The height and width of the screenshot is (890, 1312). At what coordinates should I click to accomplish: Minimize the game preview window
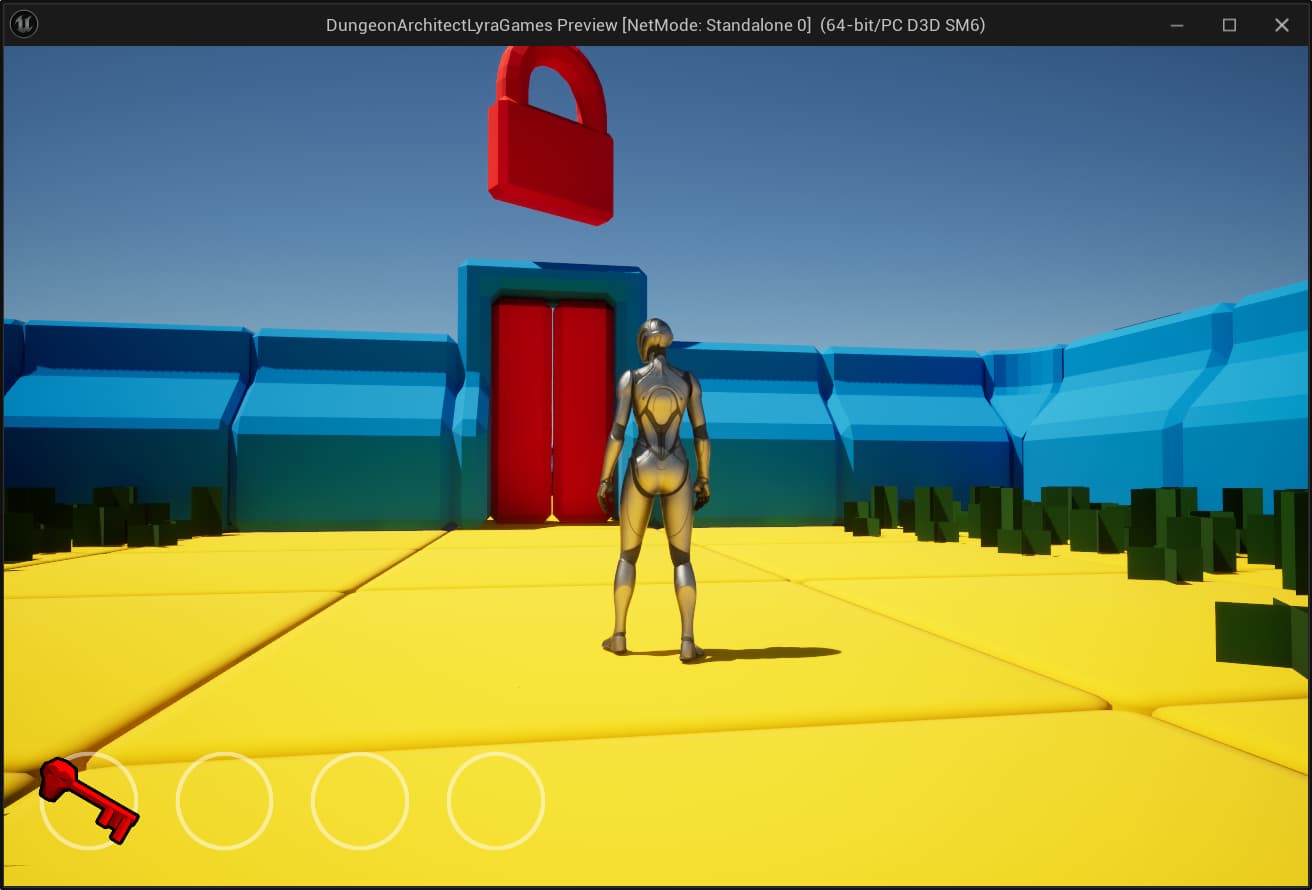(x=1178, y=25)
